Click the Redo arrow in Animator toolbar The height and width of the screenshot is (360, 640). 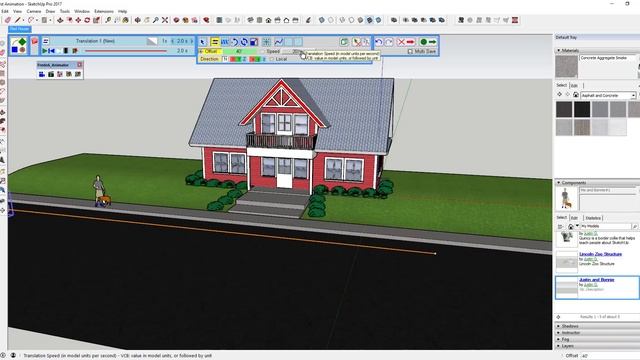click(389, 42)
